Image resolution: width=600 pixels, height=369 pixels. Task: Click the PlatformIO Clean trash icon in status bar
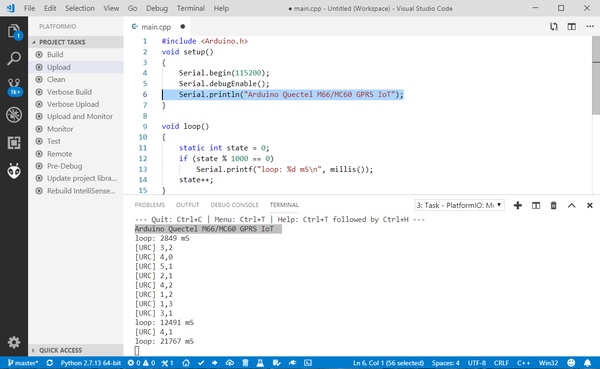pos(246,363)
